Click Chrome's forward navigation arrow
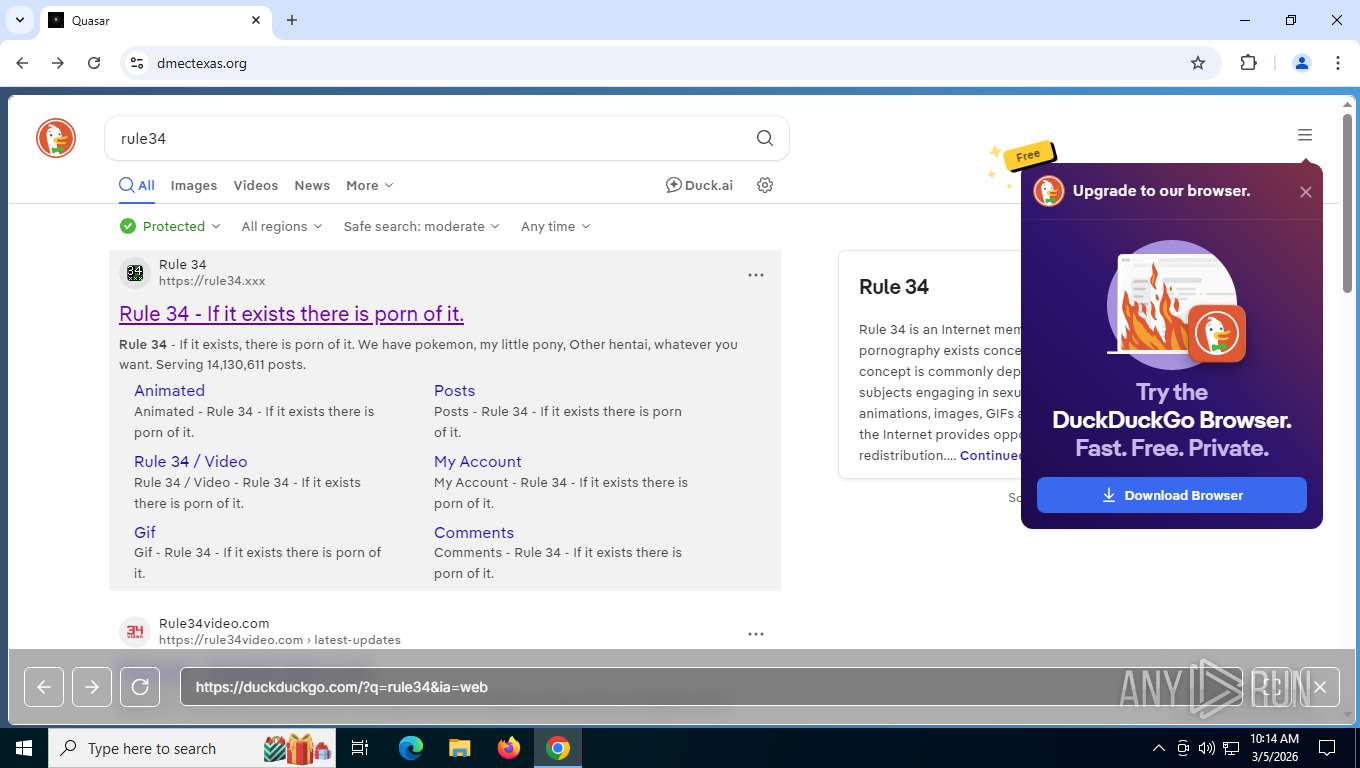1360x768 pixels. [58, 63]
